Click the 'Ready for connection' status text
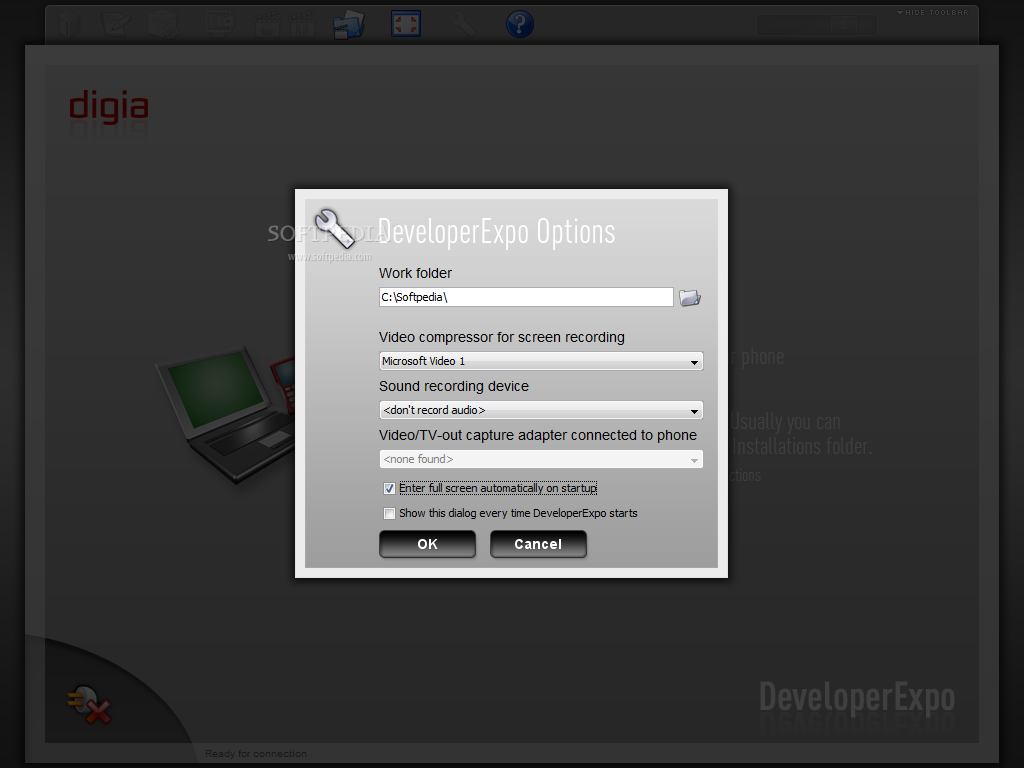1024x768 pixels. 256,754
